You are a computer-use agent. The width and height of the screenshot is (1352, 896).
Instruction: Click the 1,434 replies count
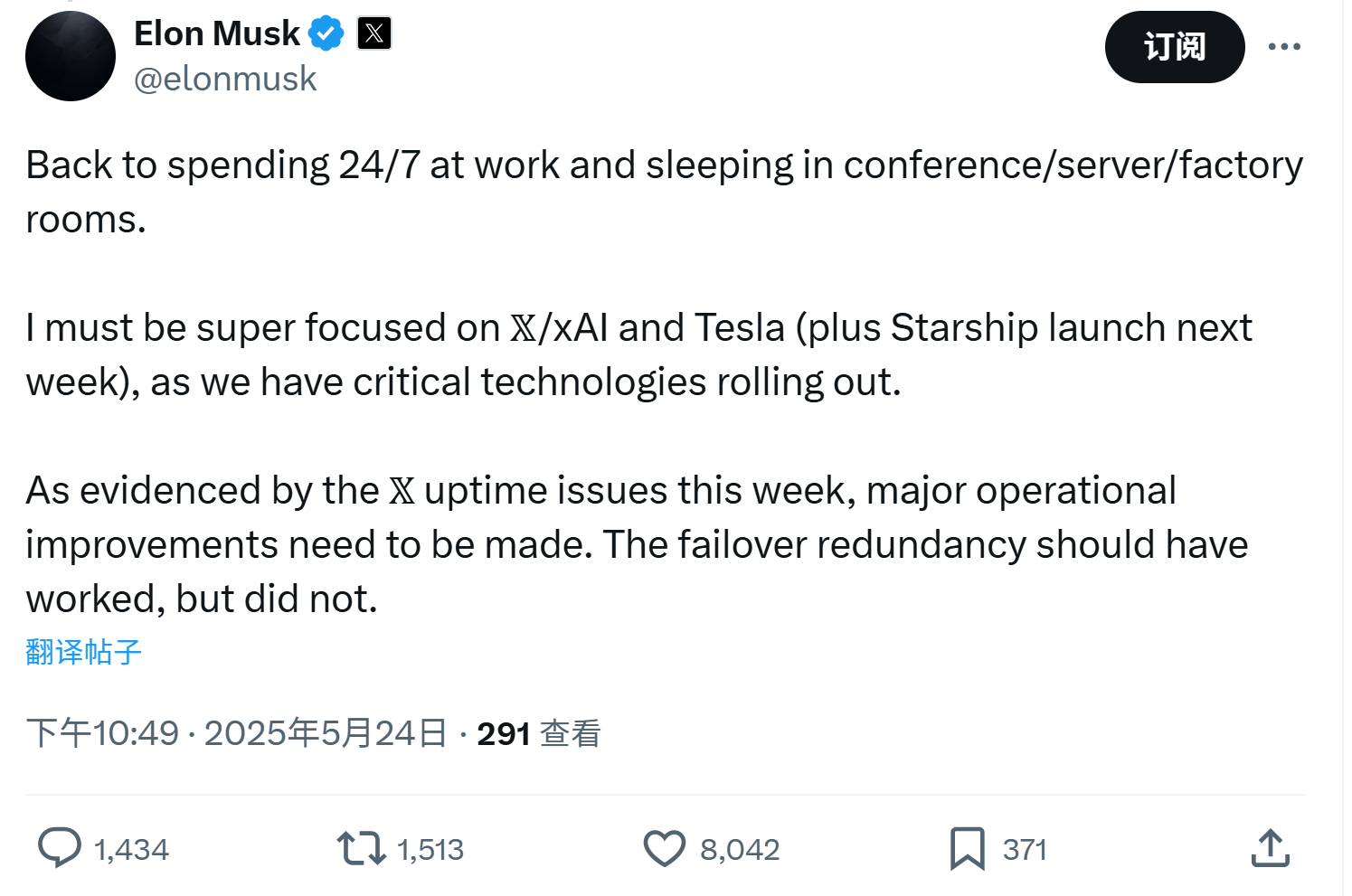[132, 850]
